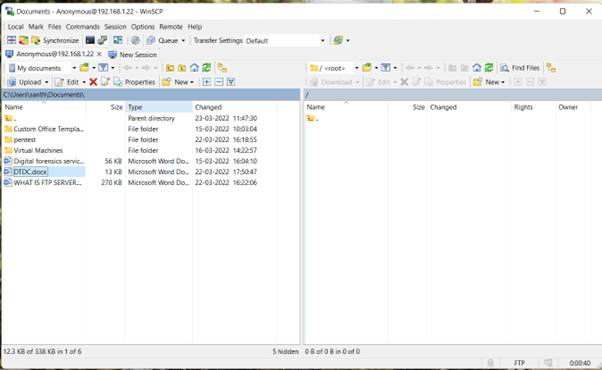Click the Queue toolbar button
Image resolution: width=602 pixels, height=370 pixels.
coord(163,40)
